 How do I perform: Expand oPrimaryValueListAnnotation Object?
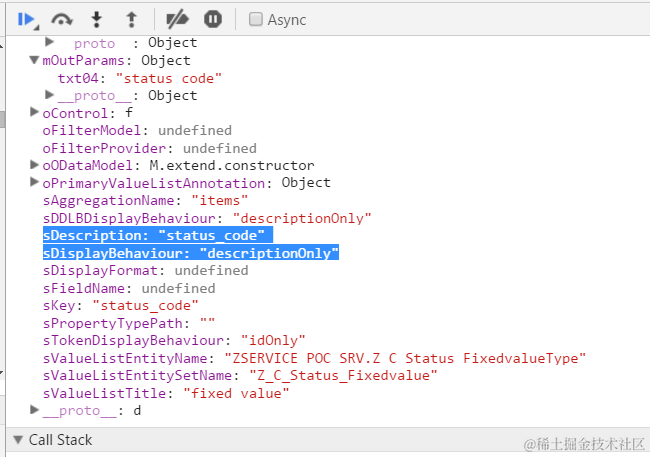tap(34, 182)
